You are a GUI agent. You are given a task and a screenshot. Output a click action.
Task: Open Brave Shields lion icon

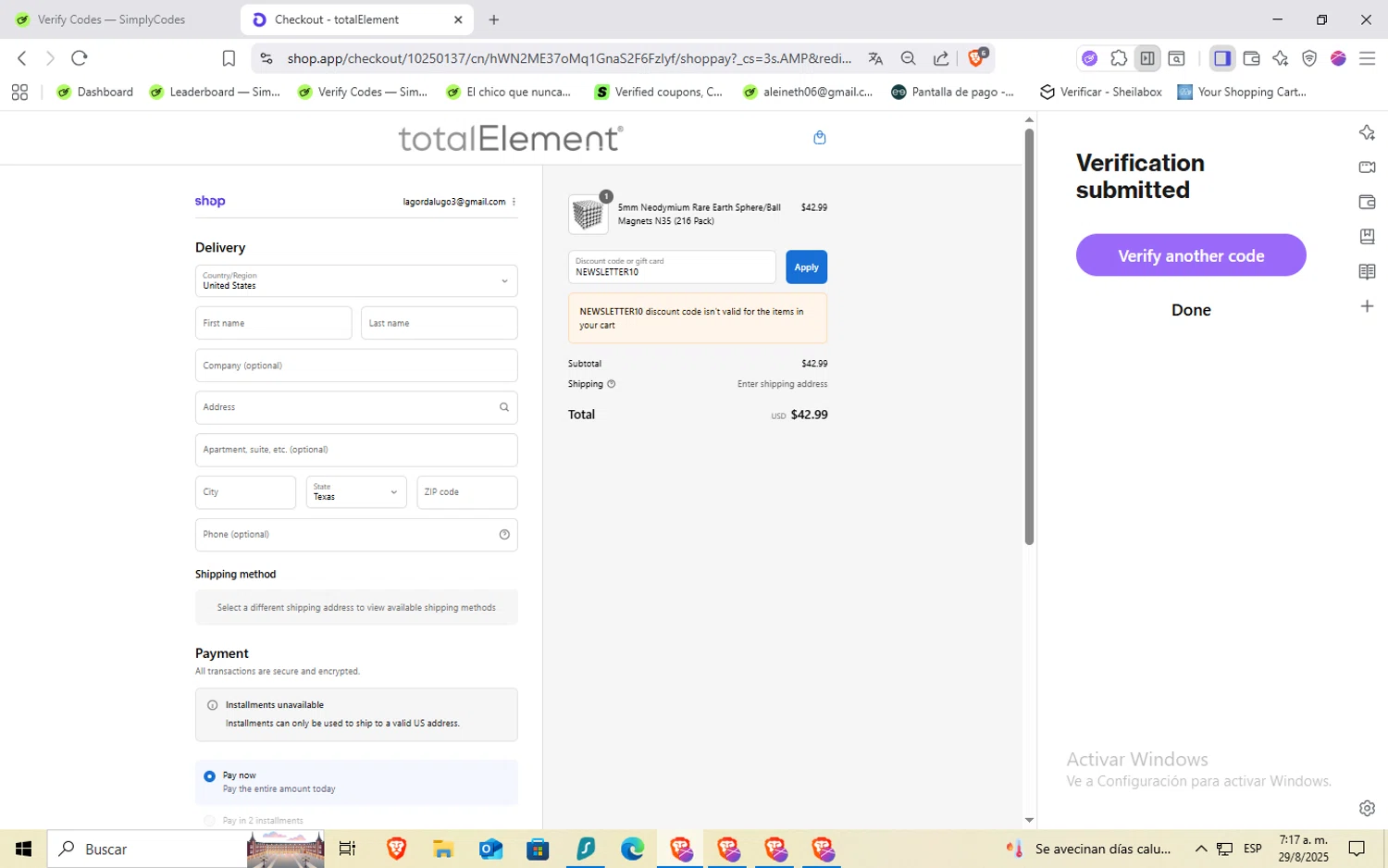pyautogui.click(x=976, y=57)
